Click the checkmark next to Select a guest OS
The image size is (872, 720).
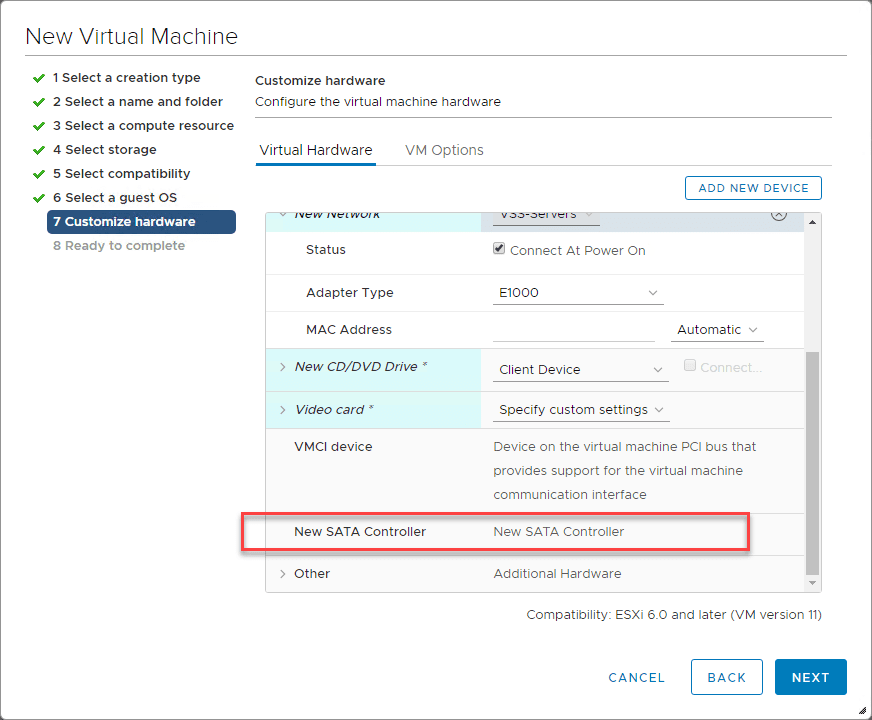tap(39, 198)
